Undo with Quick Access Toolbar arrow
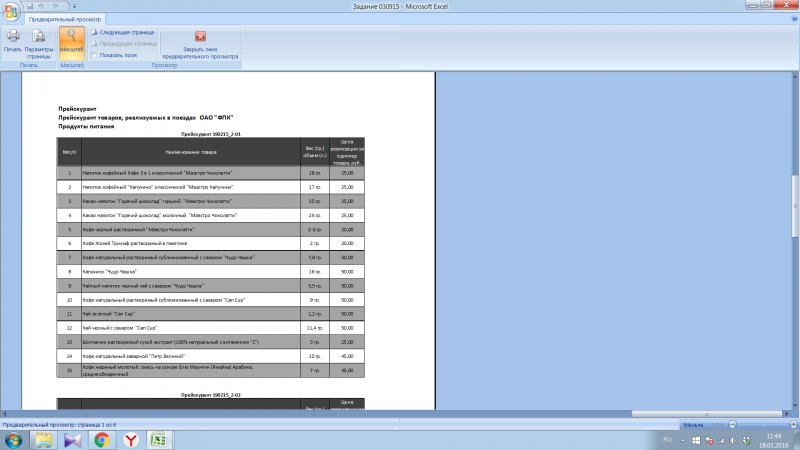The width and height of the screenshot is (800, 450). (x=41, y=6)
